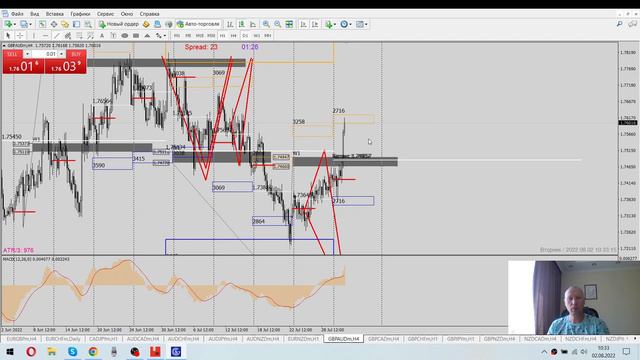The height and width of the screenshot is (360, 640).
Task: Open the Templates icon
Action: pyautogui.click(x=360, y=24)
